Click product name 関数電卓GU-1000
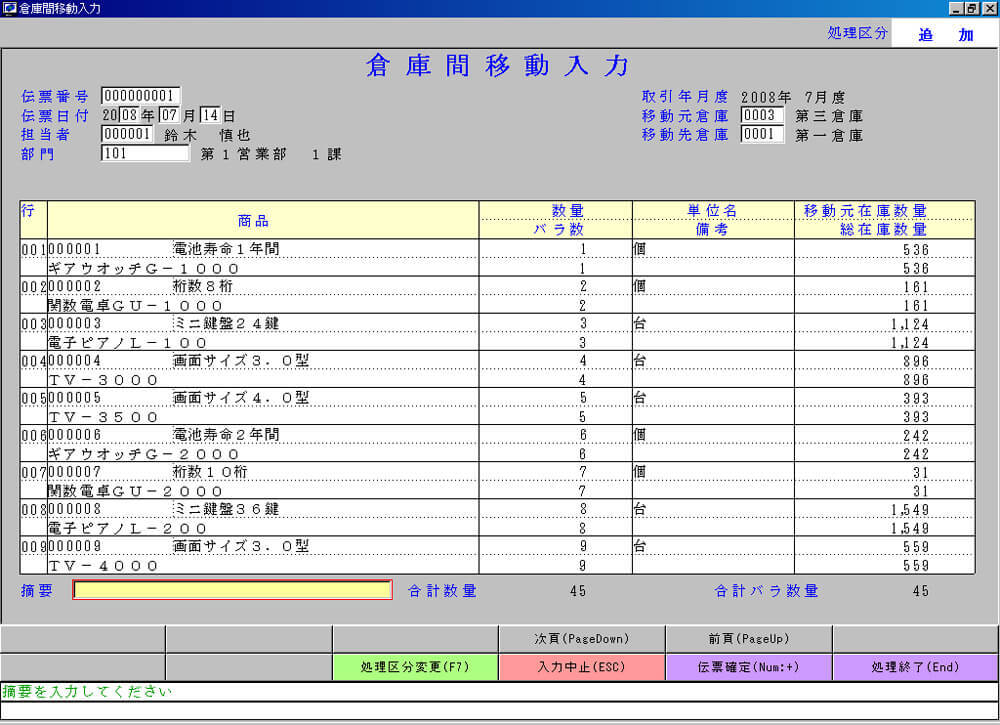 tap(135, 305)
